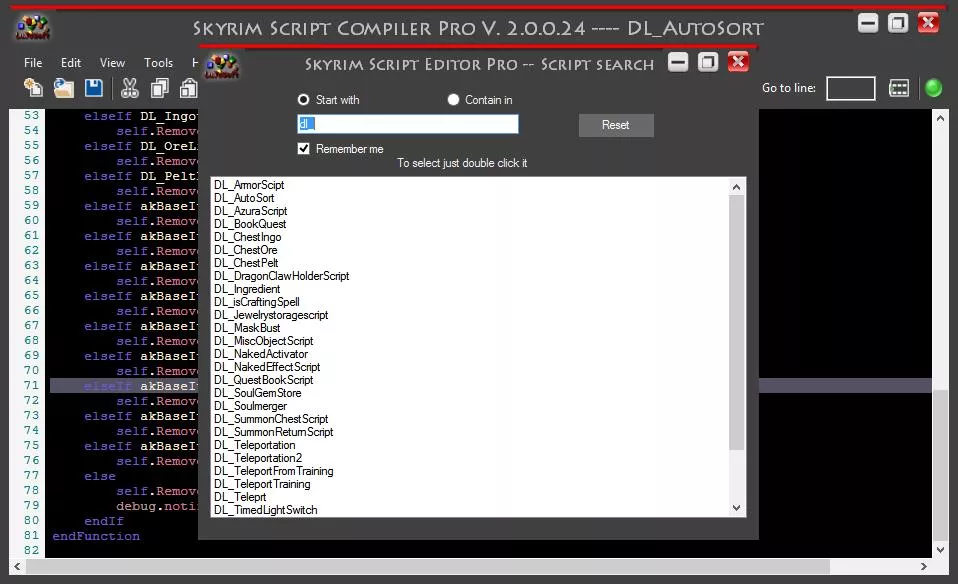Open the File menu
Screen dimensions: 958x584
pos(33,63)
